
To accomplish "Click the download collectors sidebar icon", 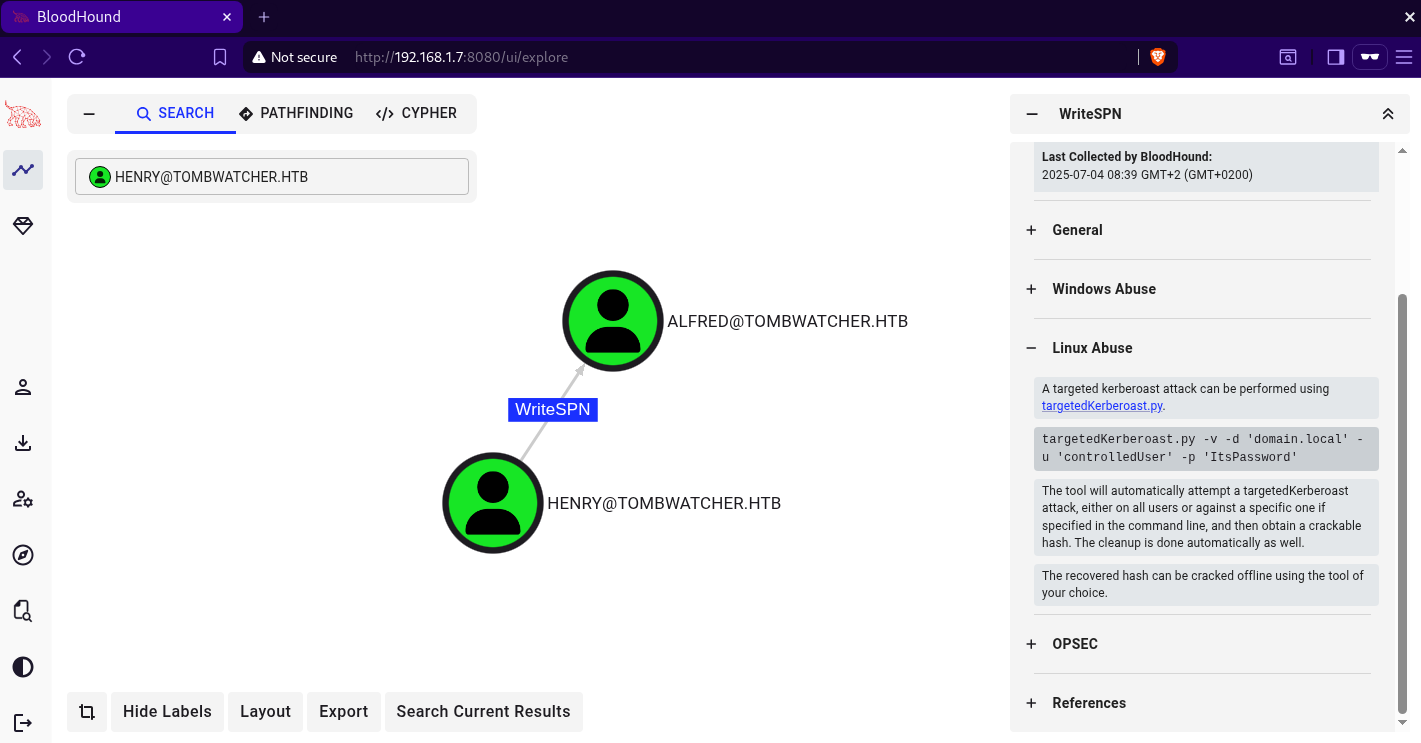I will coord(23,443).
